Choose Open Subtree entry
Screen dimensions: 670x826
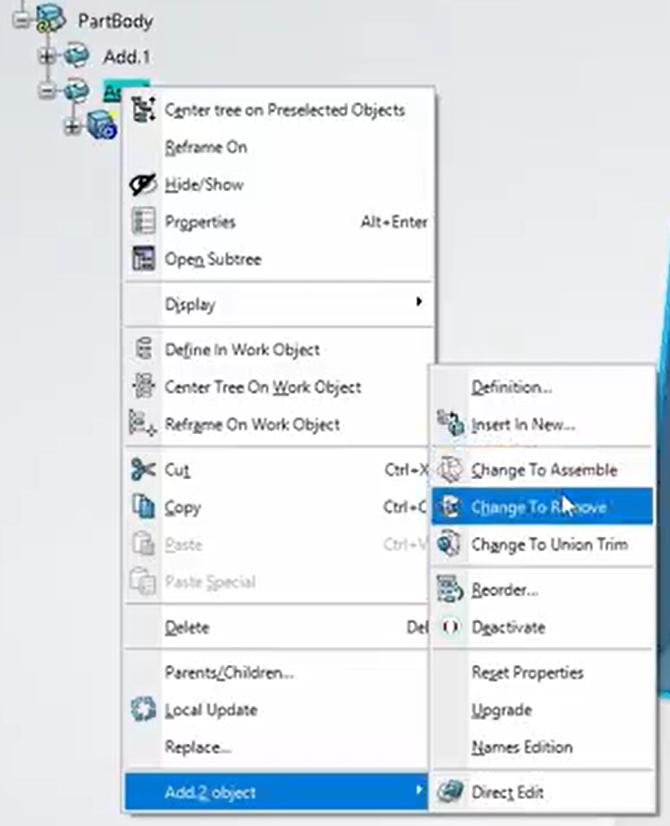[x=280, y=259]
